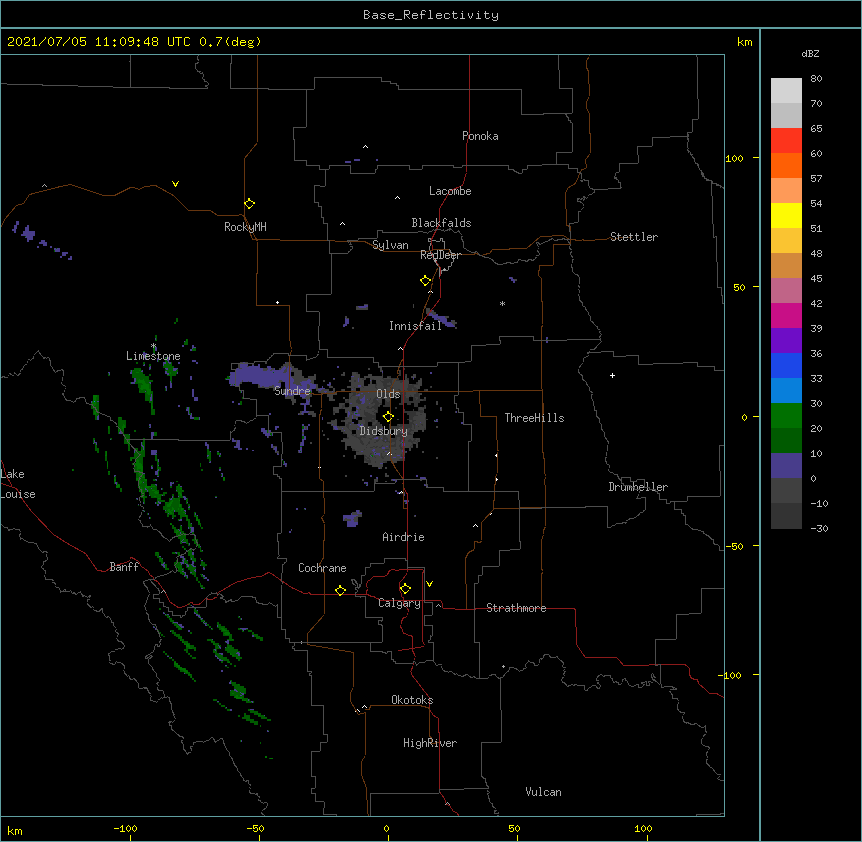
Task: Click the HighRiver town label
Action: 430,743
